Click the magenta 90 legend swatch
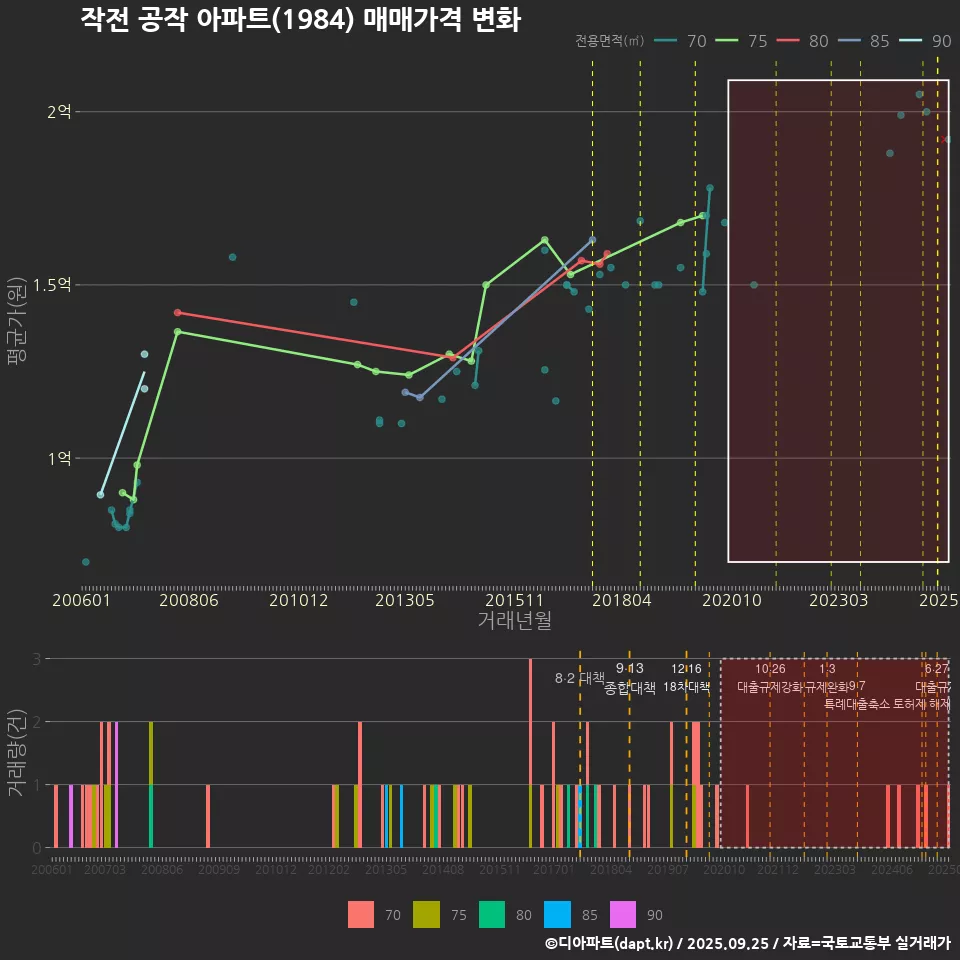The image size is (960, 960). pyautogui.click(x=622, y=914)
